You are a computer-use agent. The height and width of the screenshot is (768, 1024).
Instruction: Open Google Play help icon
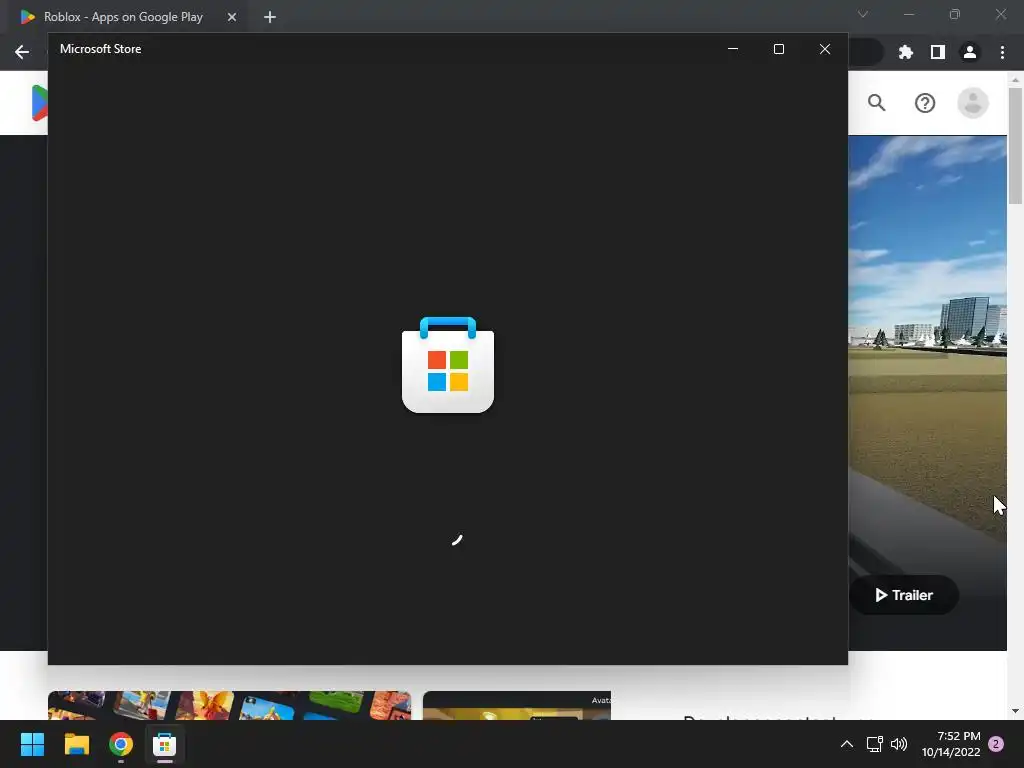pyautogui.click(x=925, y=103)
